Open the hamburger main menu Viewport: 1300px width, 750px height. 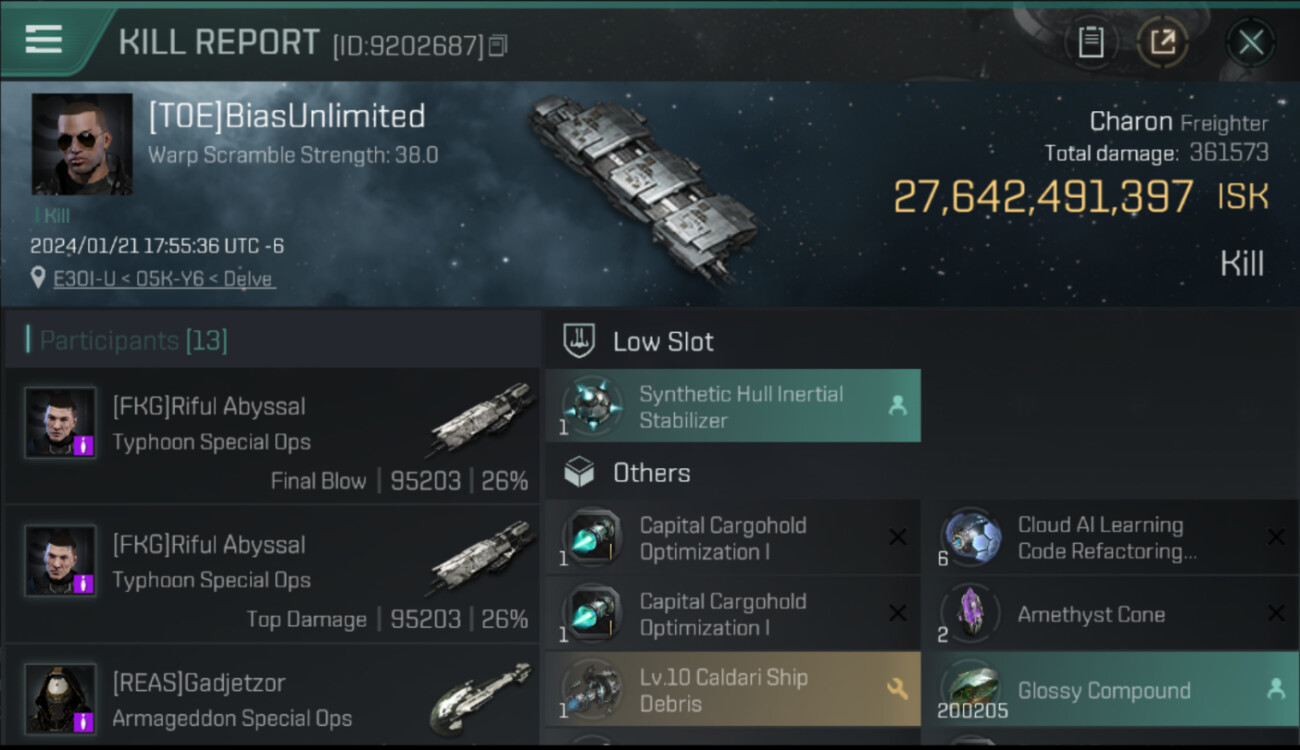pos(43,40)
